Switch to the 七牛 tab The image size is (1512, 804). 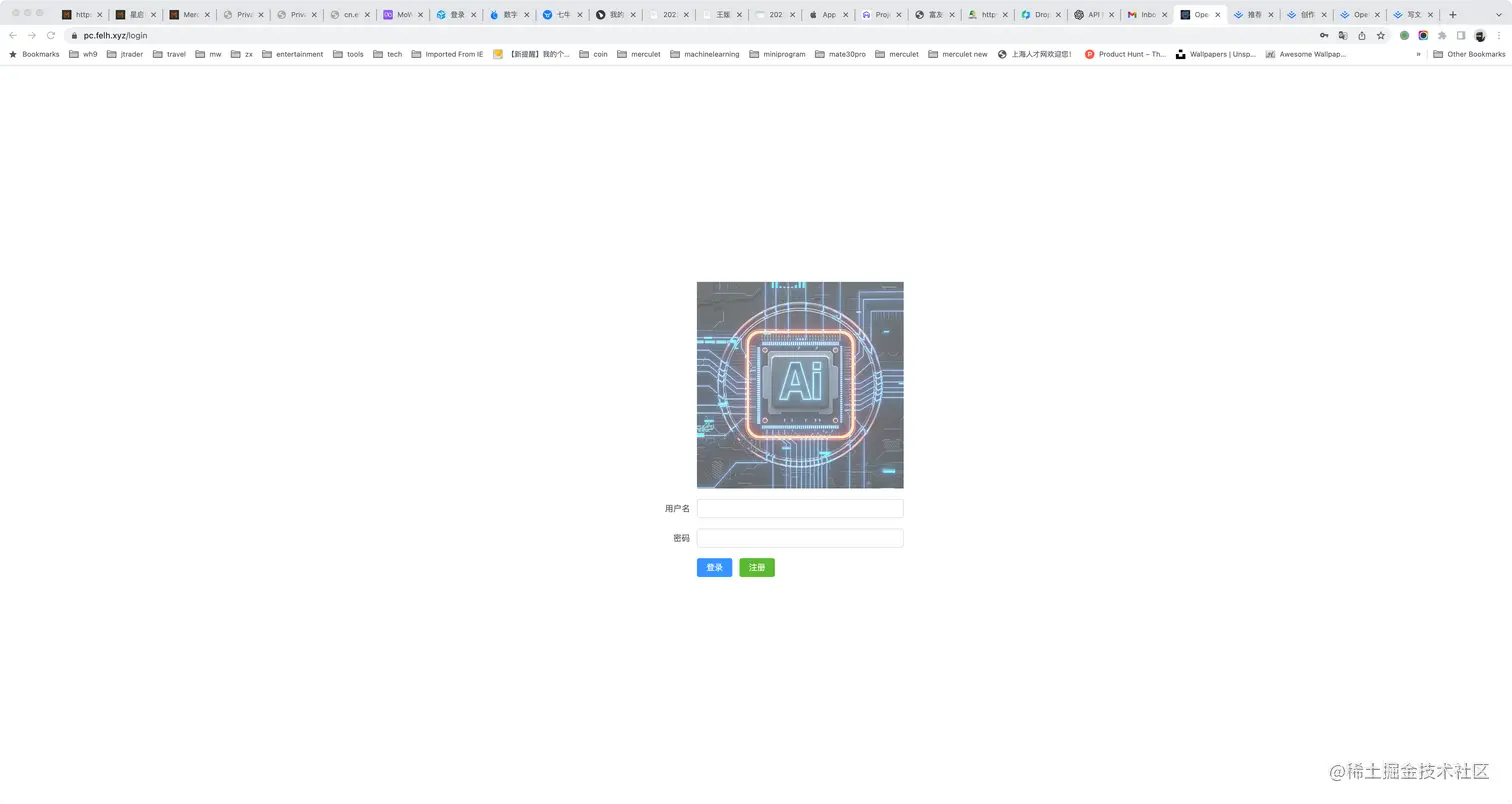tap(562, 14)
